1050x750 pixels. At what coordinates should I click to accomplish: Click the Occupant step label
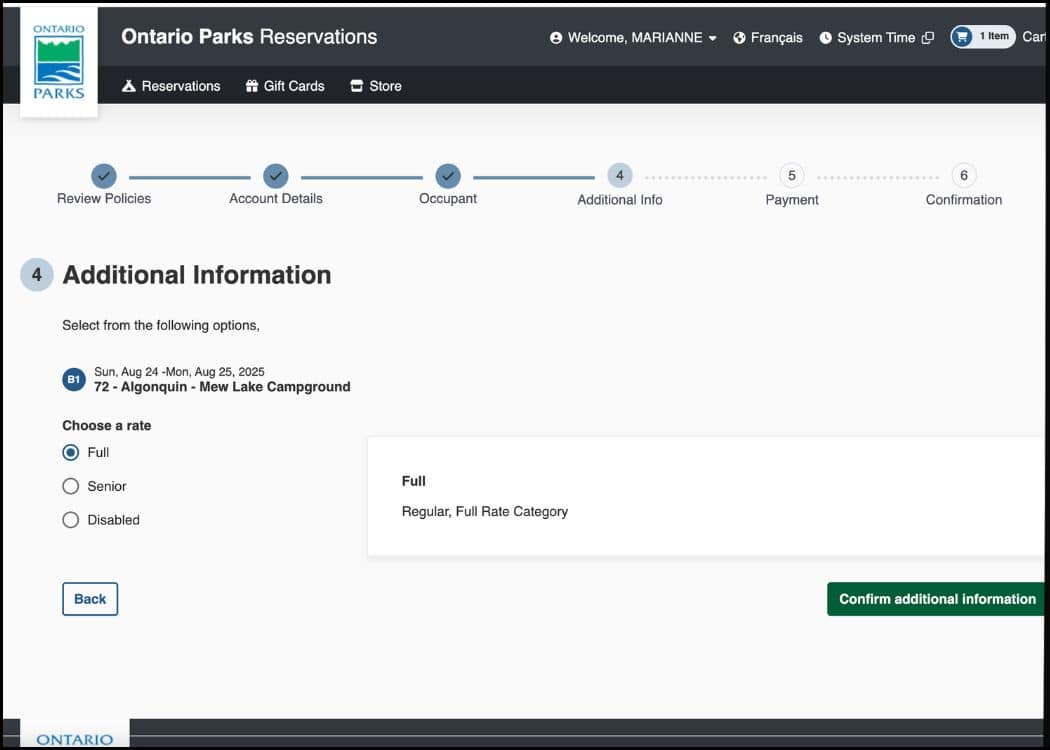[x=448, y=198]
